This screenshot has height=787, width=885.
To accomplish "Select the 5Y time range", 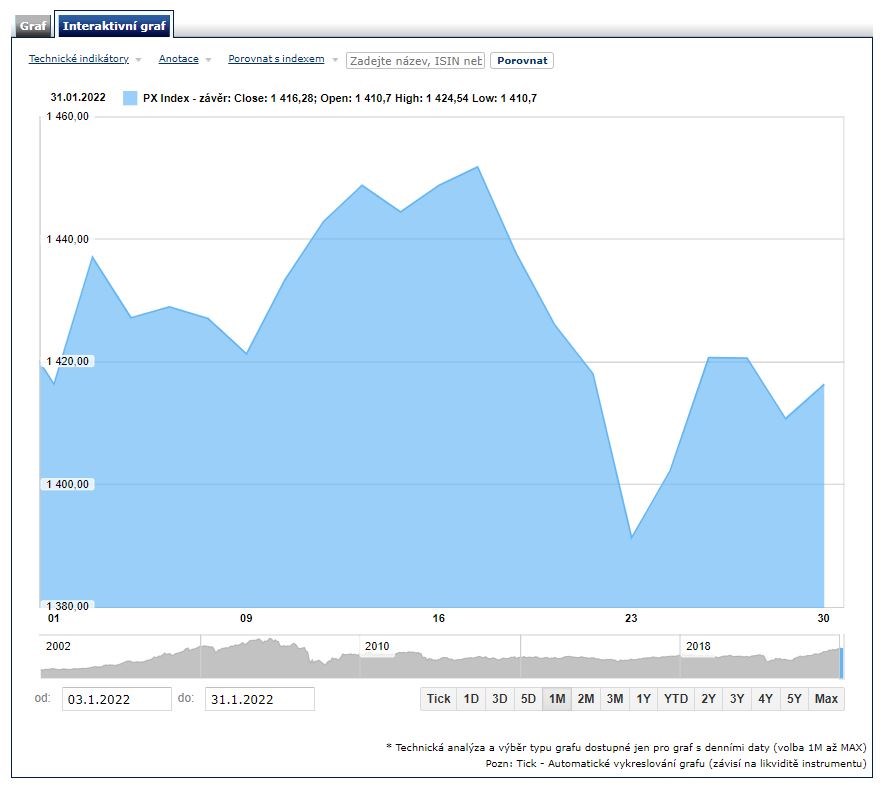I will (794, 699).
